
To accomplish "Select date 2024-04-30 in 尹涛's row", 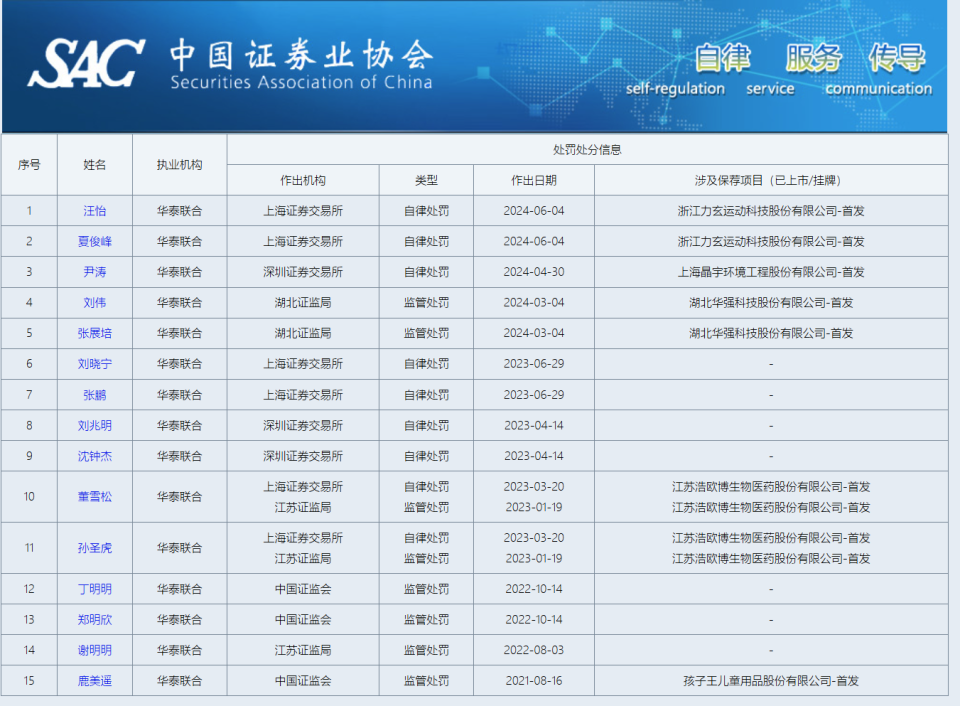I will pos(534,272).
